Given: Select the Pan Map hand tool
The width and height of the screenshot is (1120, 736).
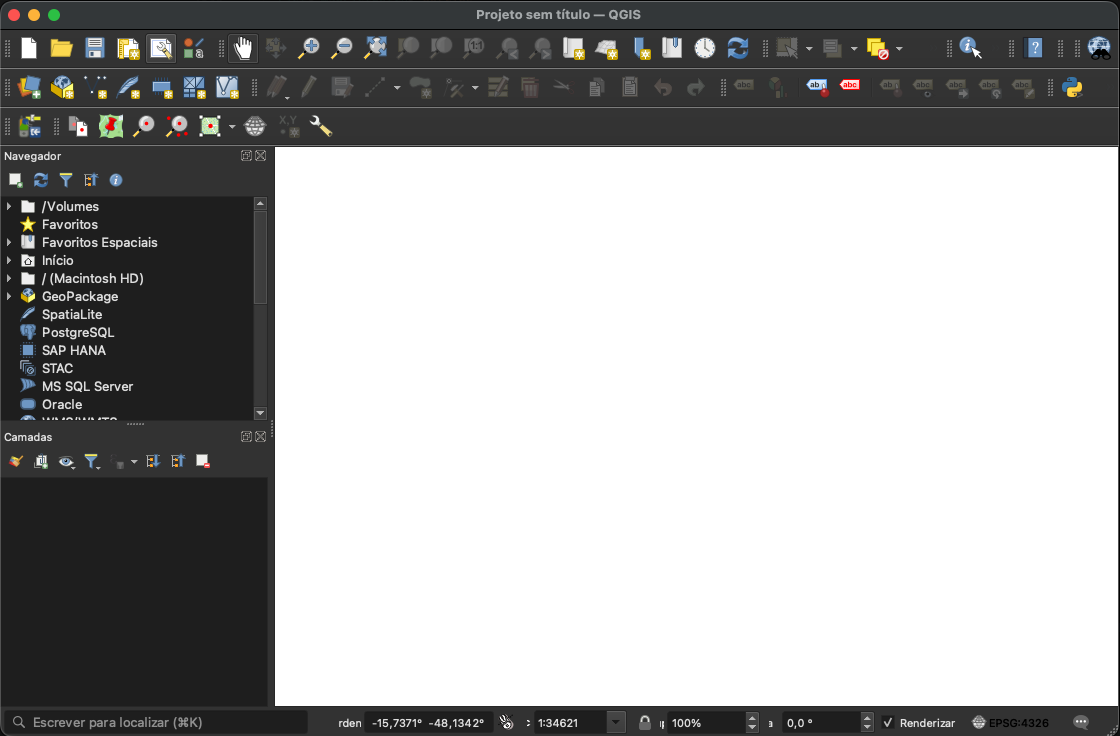Looking at the screenshot, I should 243,48.
